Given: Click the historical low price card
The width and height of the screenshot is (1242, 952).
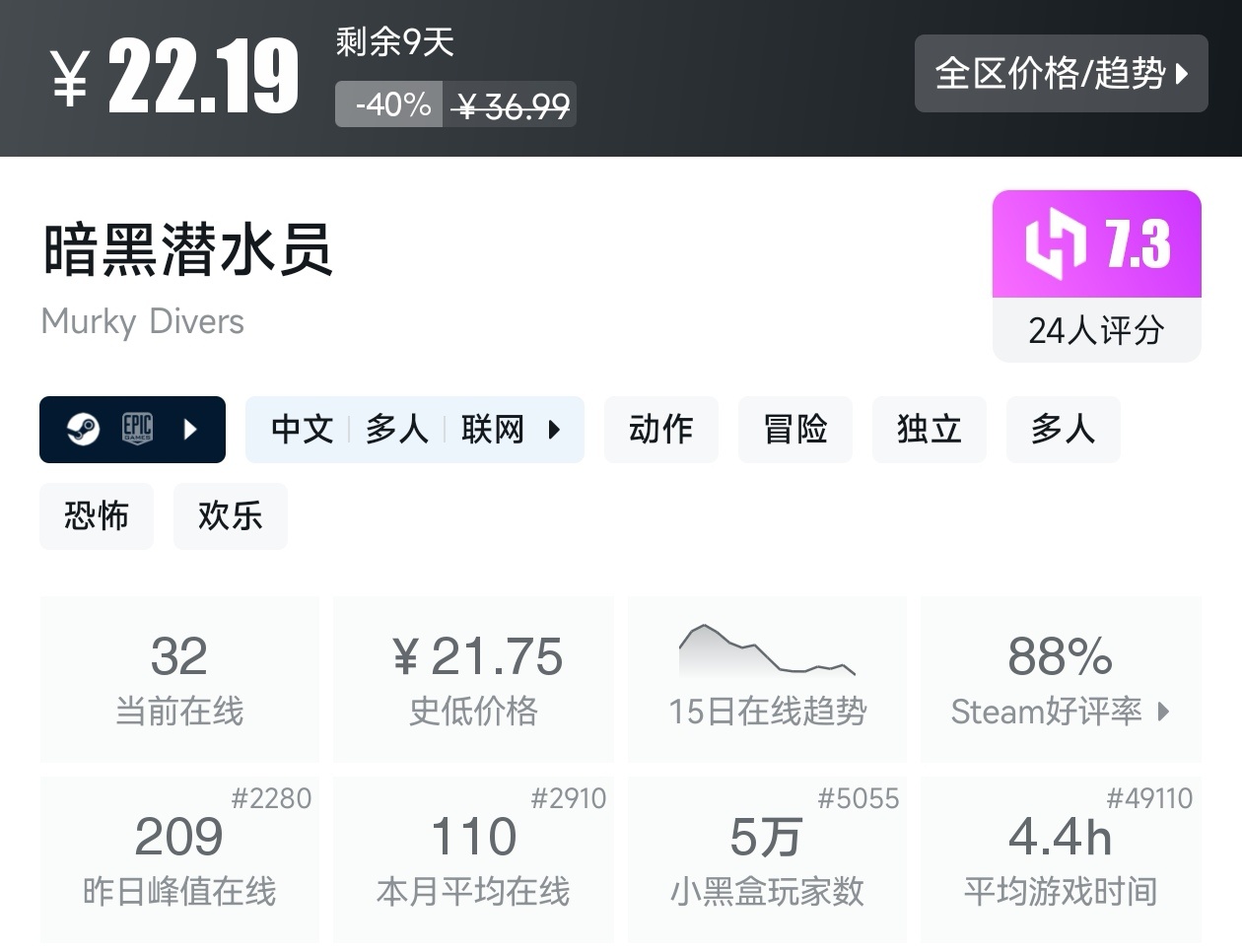Looking at the screenshot, I should [472, 678].
